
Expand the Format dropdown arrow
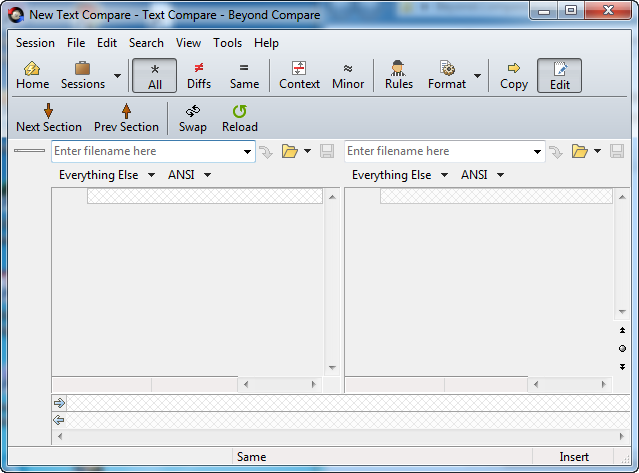(x=477, y=76)
